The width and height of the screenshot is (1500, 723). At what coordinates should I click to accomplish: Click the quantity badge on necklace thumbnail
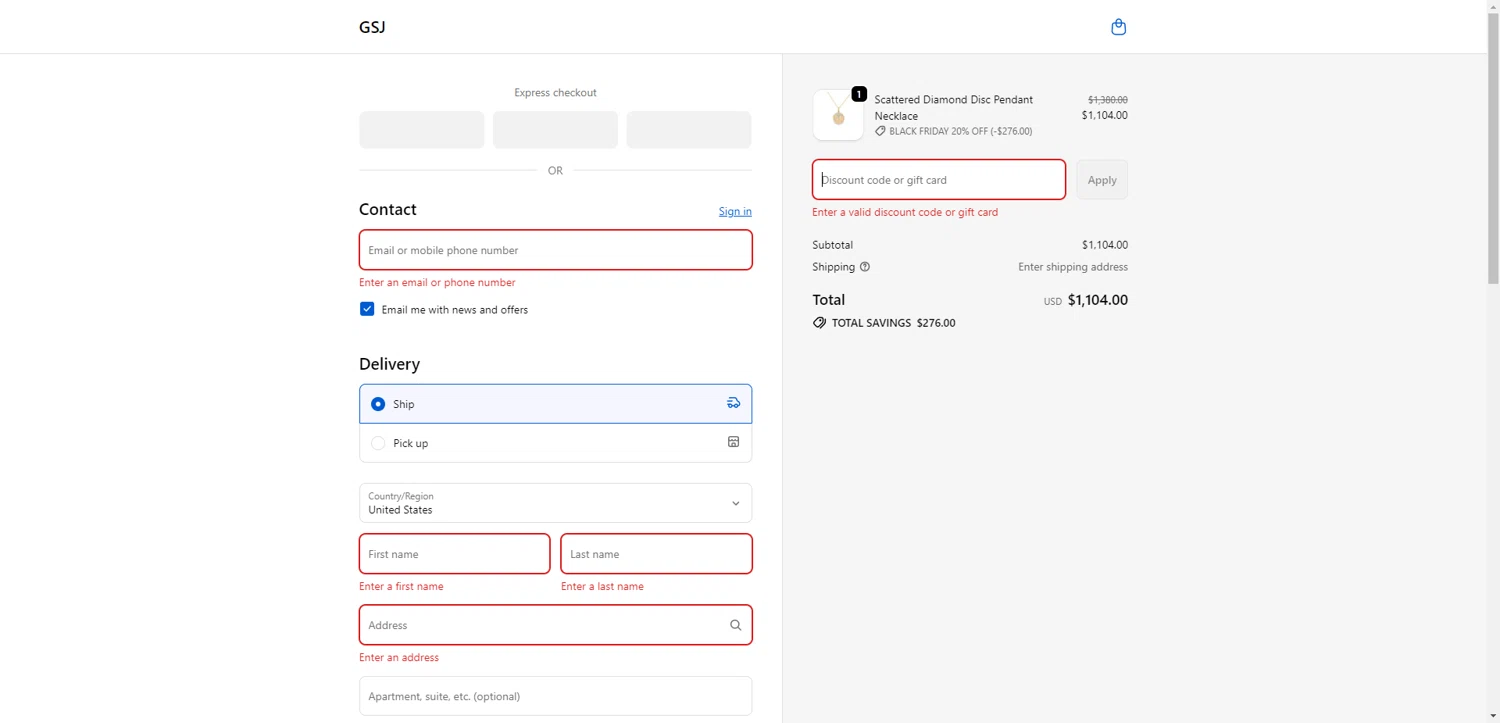[859, 94]
